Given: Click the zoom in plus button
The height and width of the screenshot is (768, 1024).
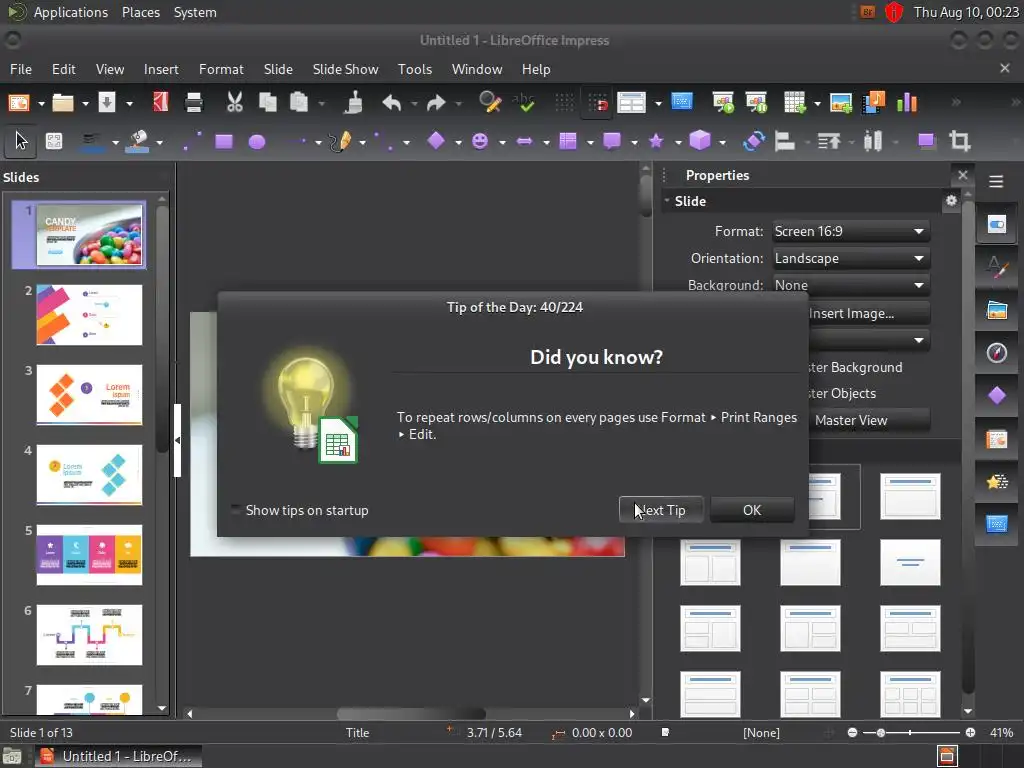Looking at the screenshot, I should pyautogui.click(x=970, y=733).
